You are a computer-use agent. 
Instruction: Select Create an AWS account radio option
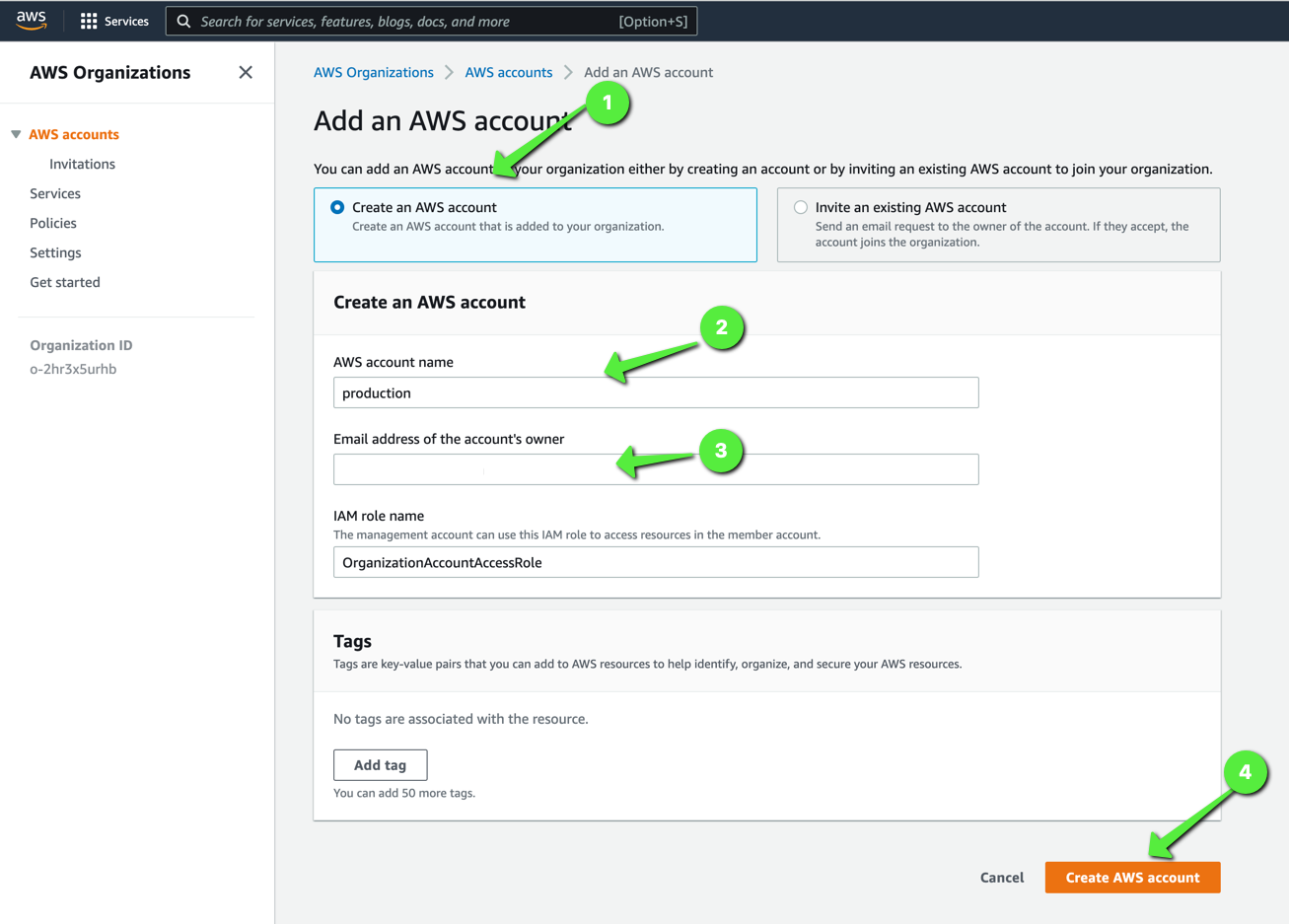337,207
